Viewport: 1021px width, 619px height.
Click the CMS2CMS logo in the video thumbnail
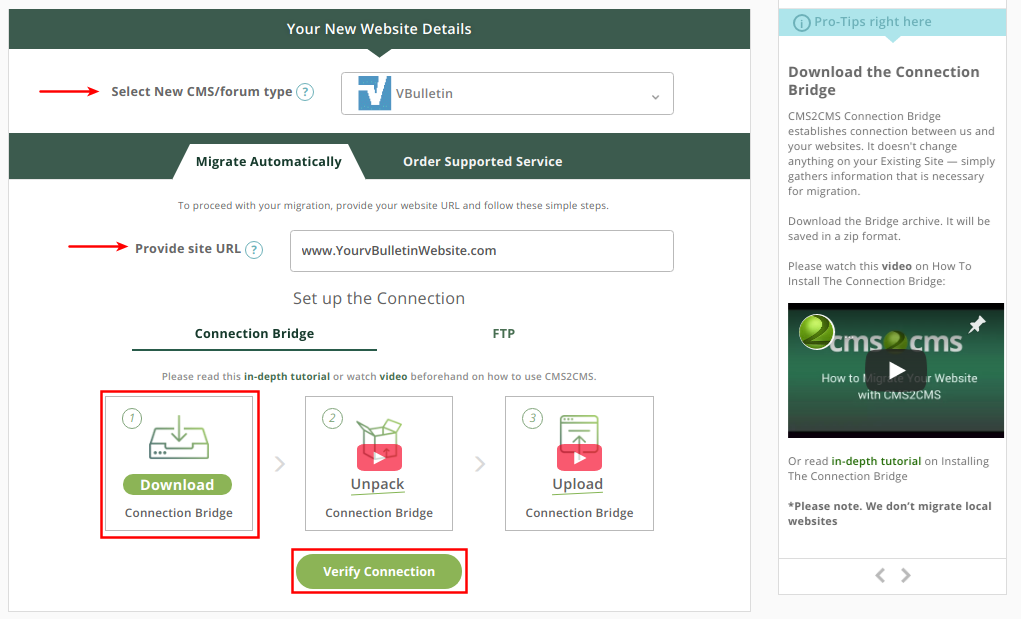tap(817, 331)
